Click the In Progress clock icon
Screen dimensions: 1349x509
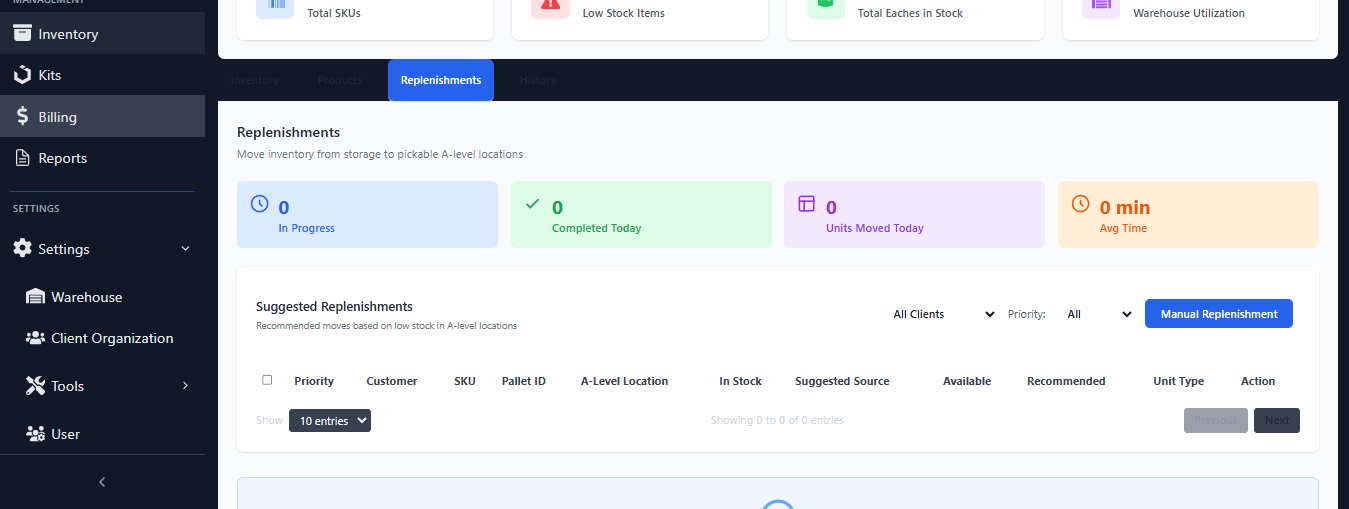click(x=259, y=203)
